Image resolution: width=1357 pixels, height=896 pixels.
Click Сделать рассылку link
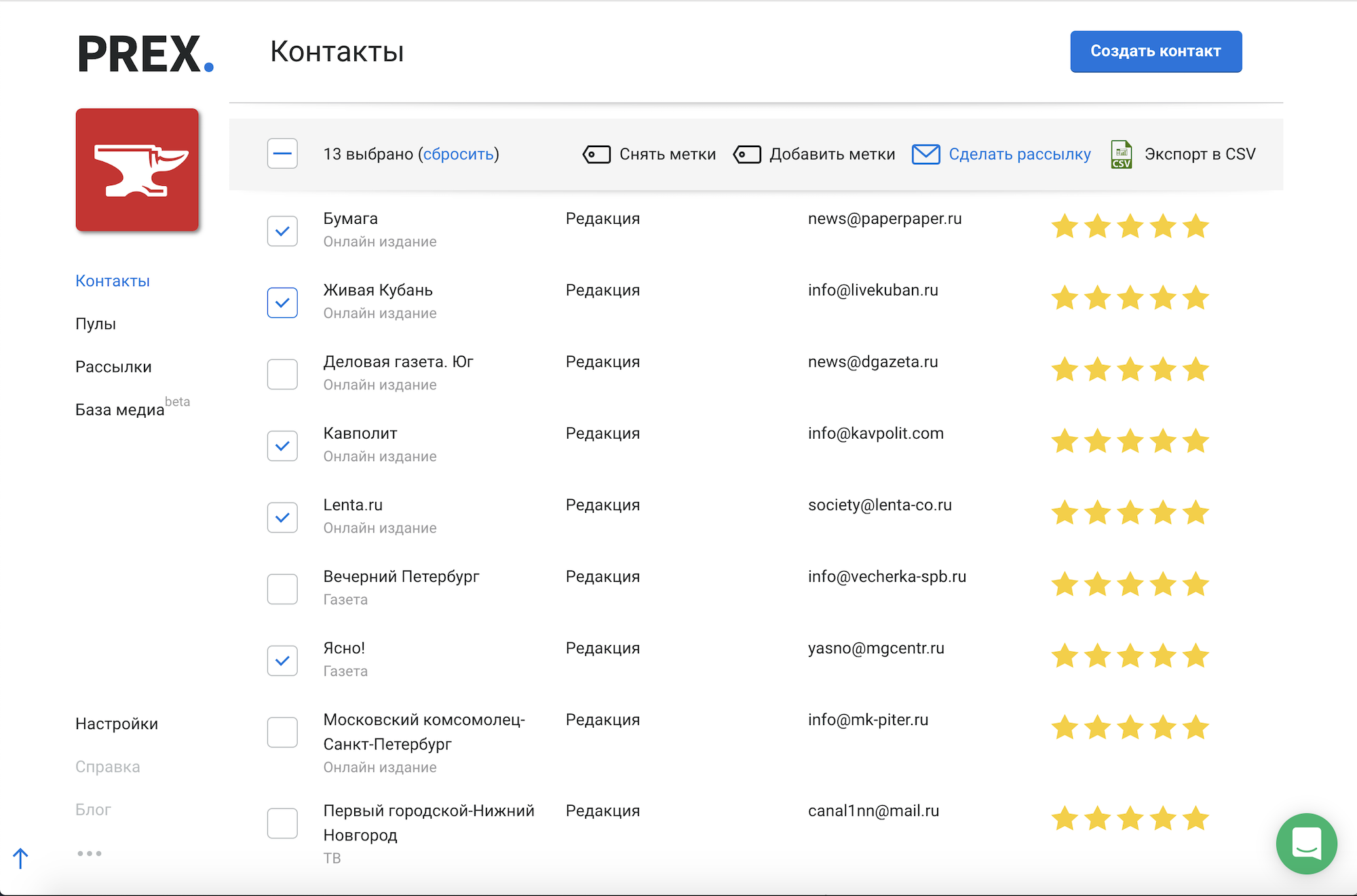tap(1020, 155)
